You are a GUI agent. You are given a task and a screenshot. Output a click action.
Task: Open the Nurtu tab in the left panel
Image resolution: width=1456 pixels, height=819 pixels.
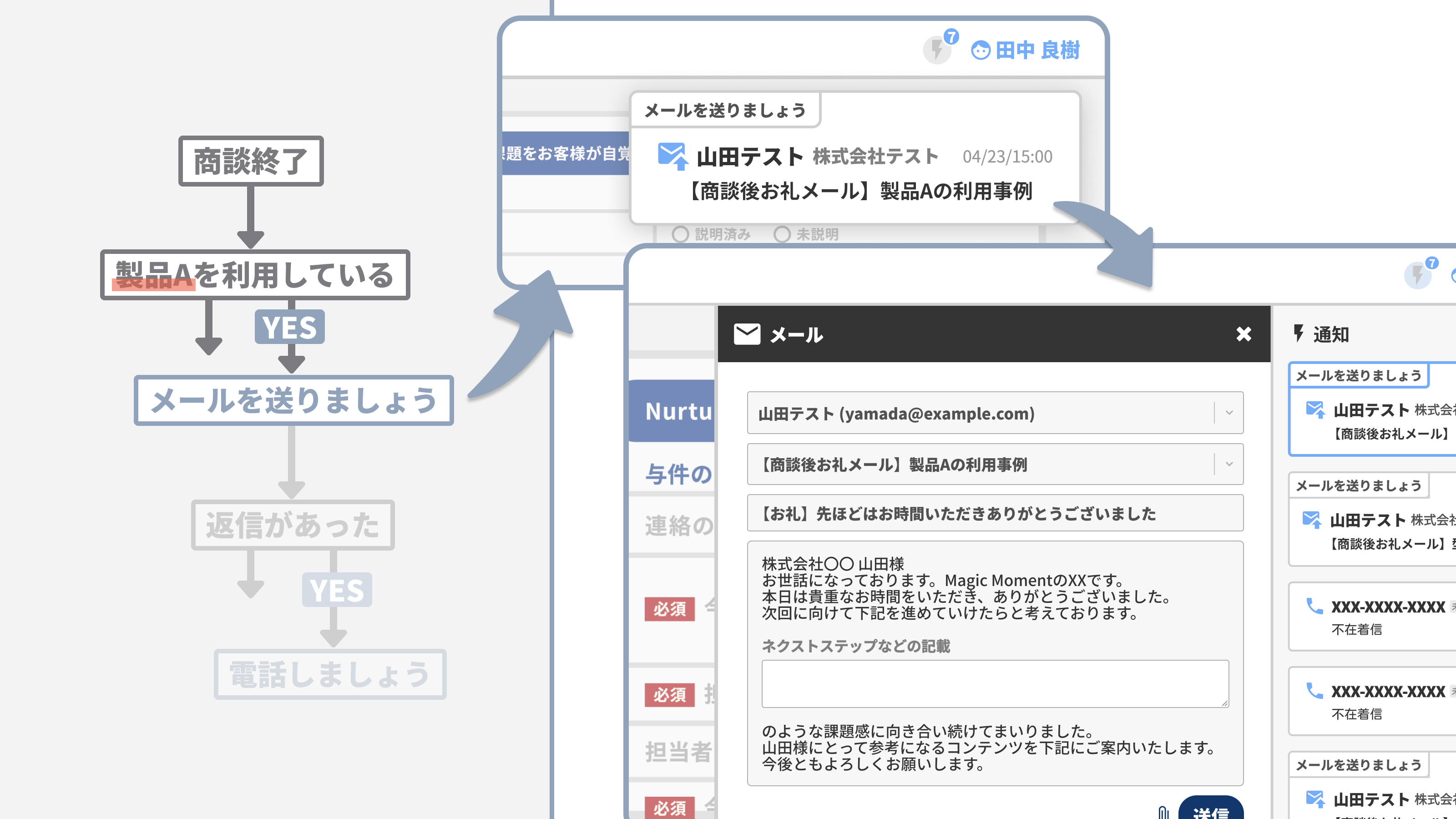click(672, 411)
